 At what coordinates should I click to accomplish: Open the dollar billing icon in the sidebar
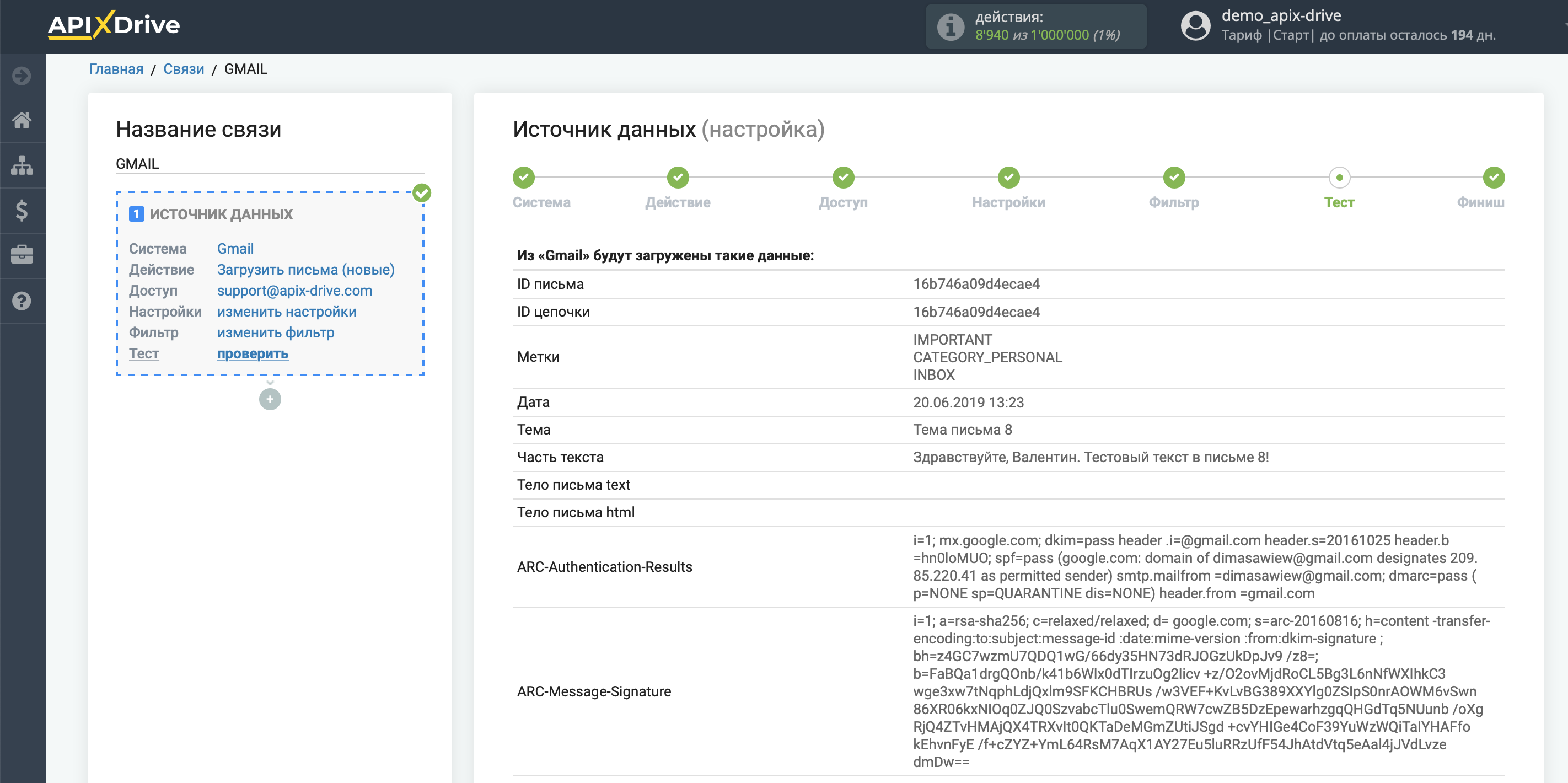(22, 210)
